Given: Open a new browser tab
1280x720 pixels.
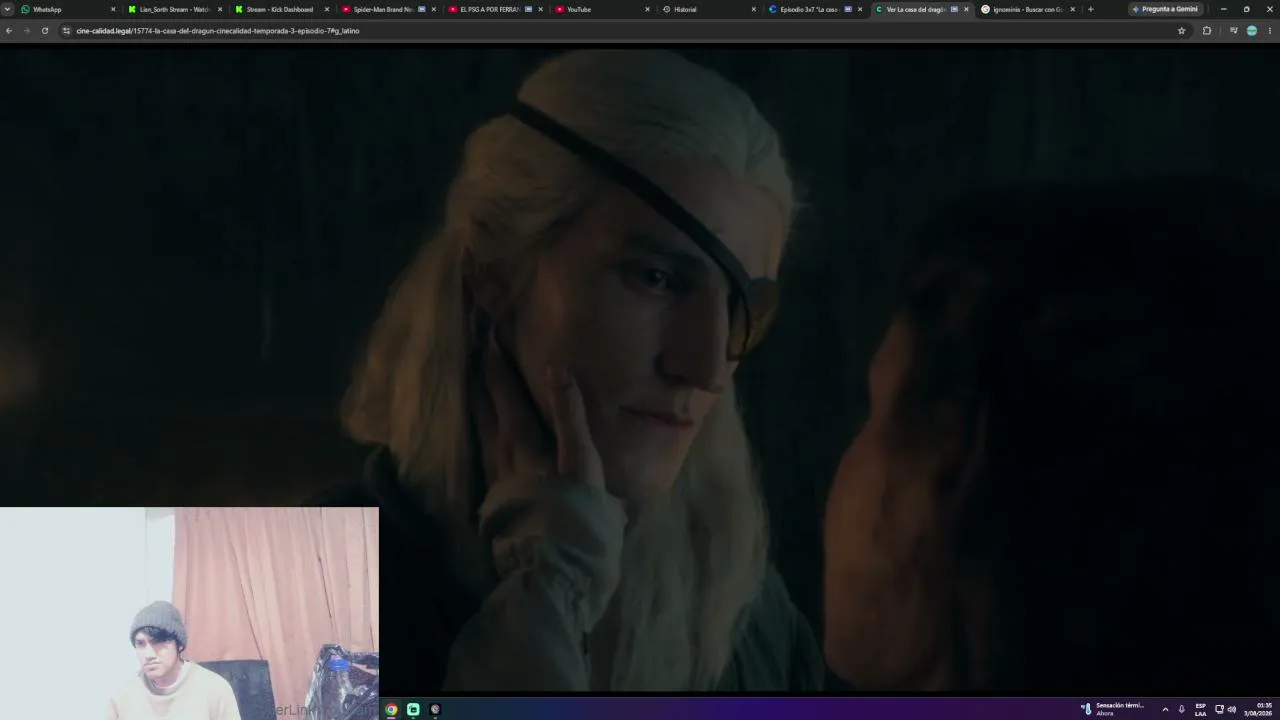Looking at the screenshot, I should [x=1090, y=9].
